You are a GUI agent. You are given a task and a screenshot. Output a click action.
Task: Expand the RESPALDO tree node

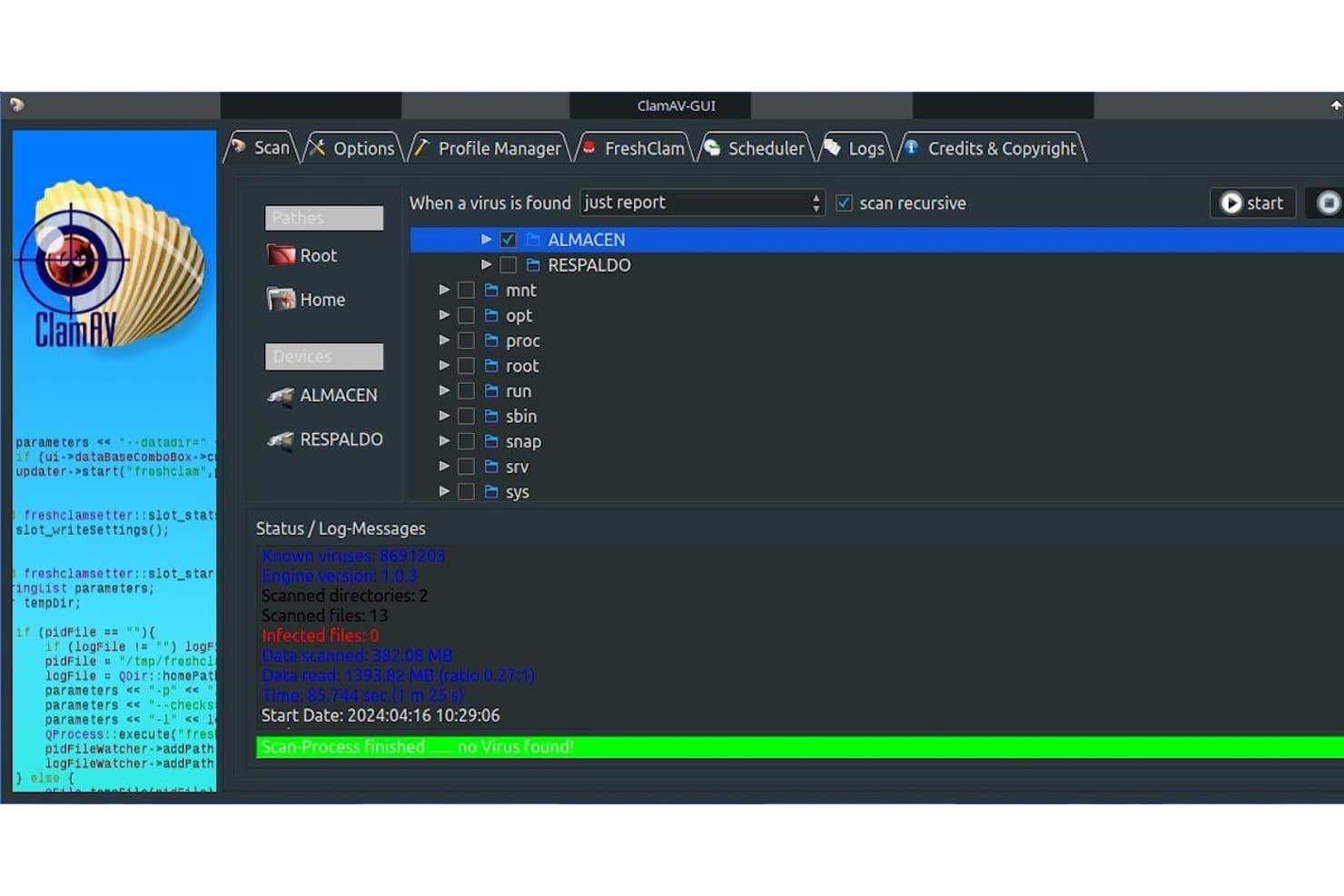coord(486,265)
